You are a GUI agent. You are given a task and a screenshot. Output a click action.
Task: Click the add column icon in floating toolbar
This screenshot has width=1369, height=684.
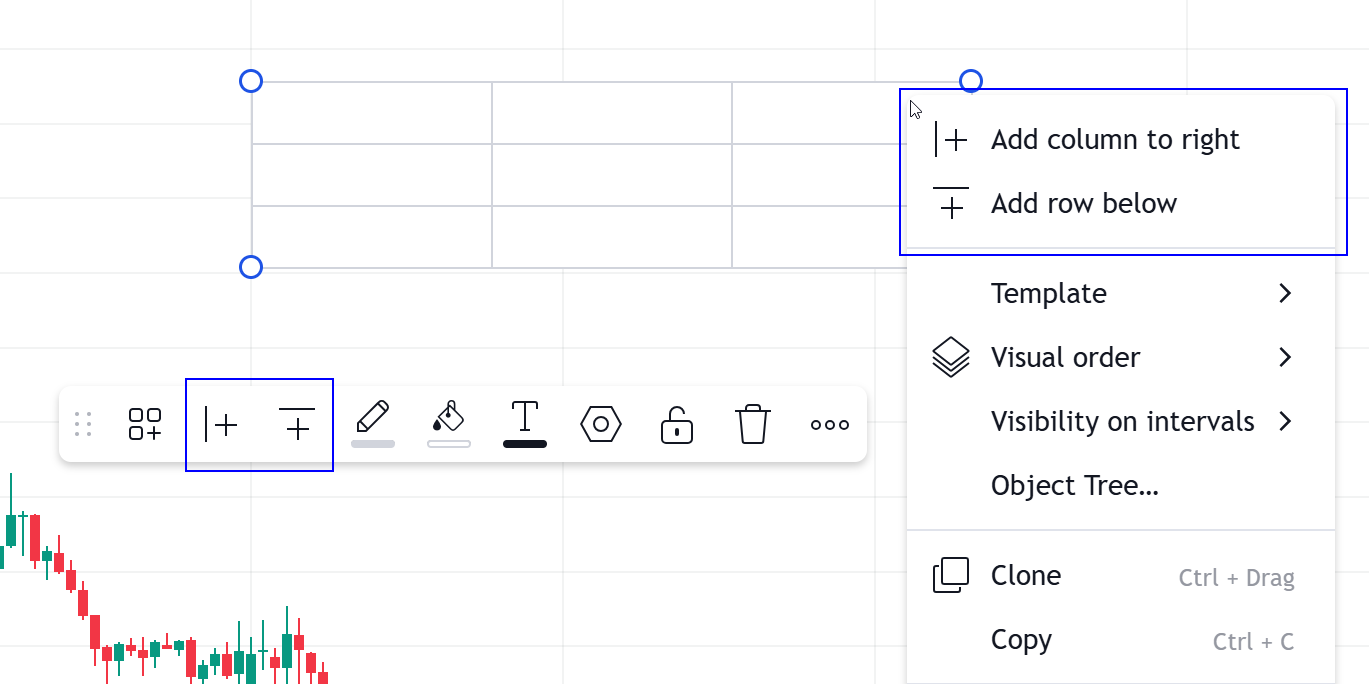coord(221,424)
